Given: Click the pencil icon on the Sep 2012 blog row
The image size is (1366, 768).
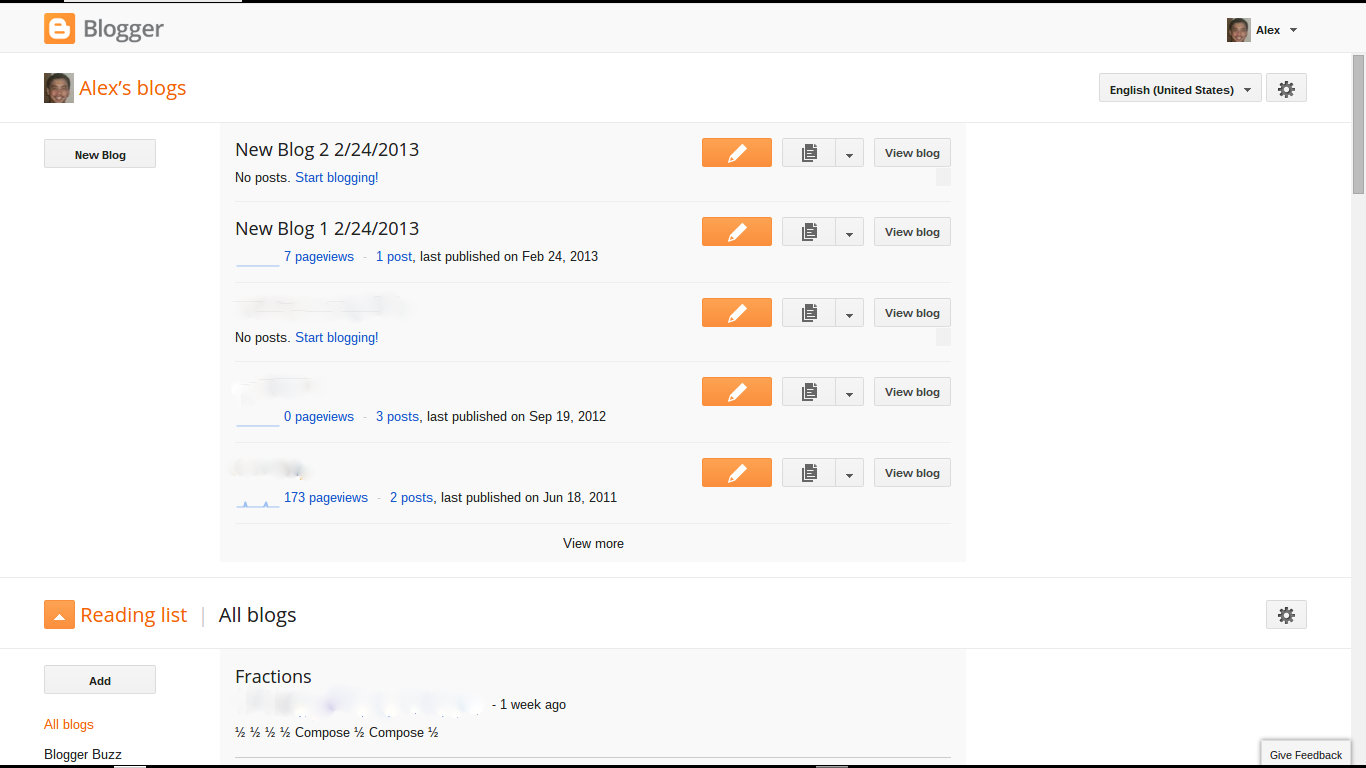Looking at the screenshot, I should (736, 391).
